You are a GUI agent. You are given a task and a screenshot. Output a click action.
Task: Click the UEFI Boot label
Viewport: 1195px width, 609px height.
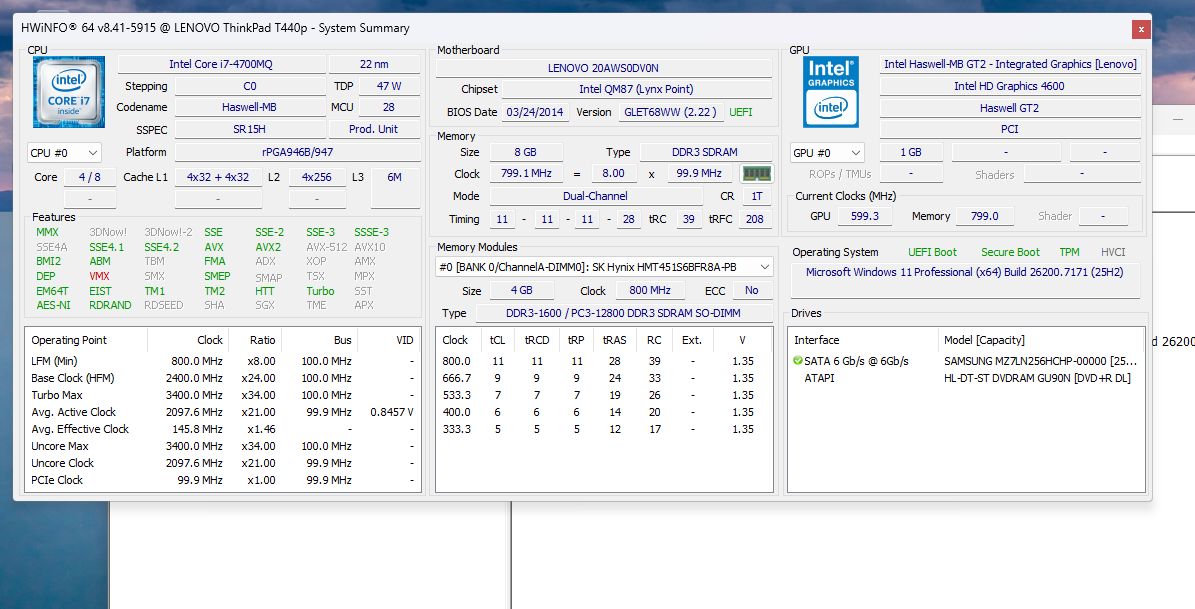point(932,252)
